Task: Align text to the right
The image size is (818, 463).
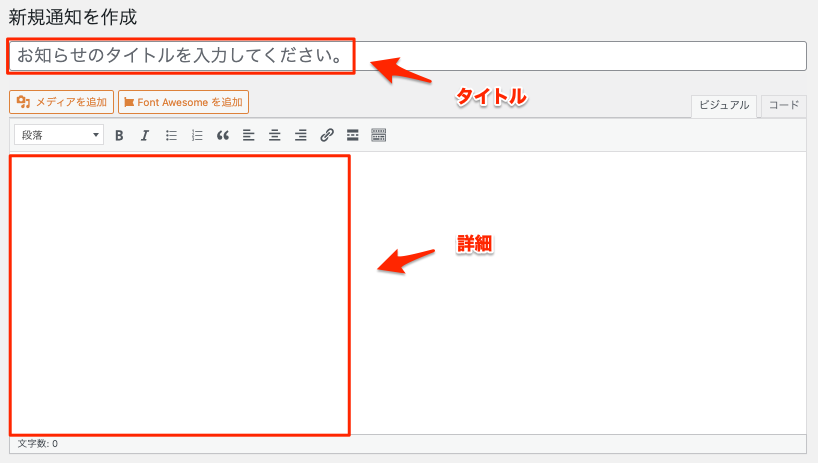Action: click(x=300, y=135)
